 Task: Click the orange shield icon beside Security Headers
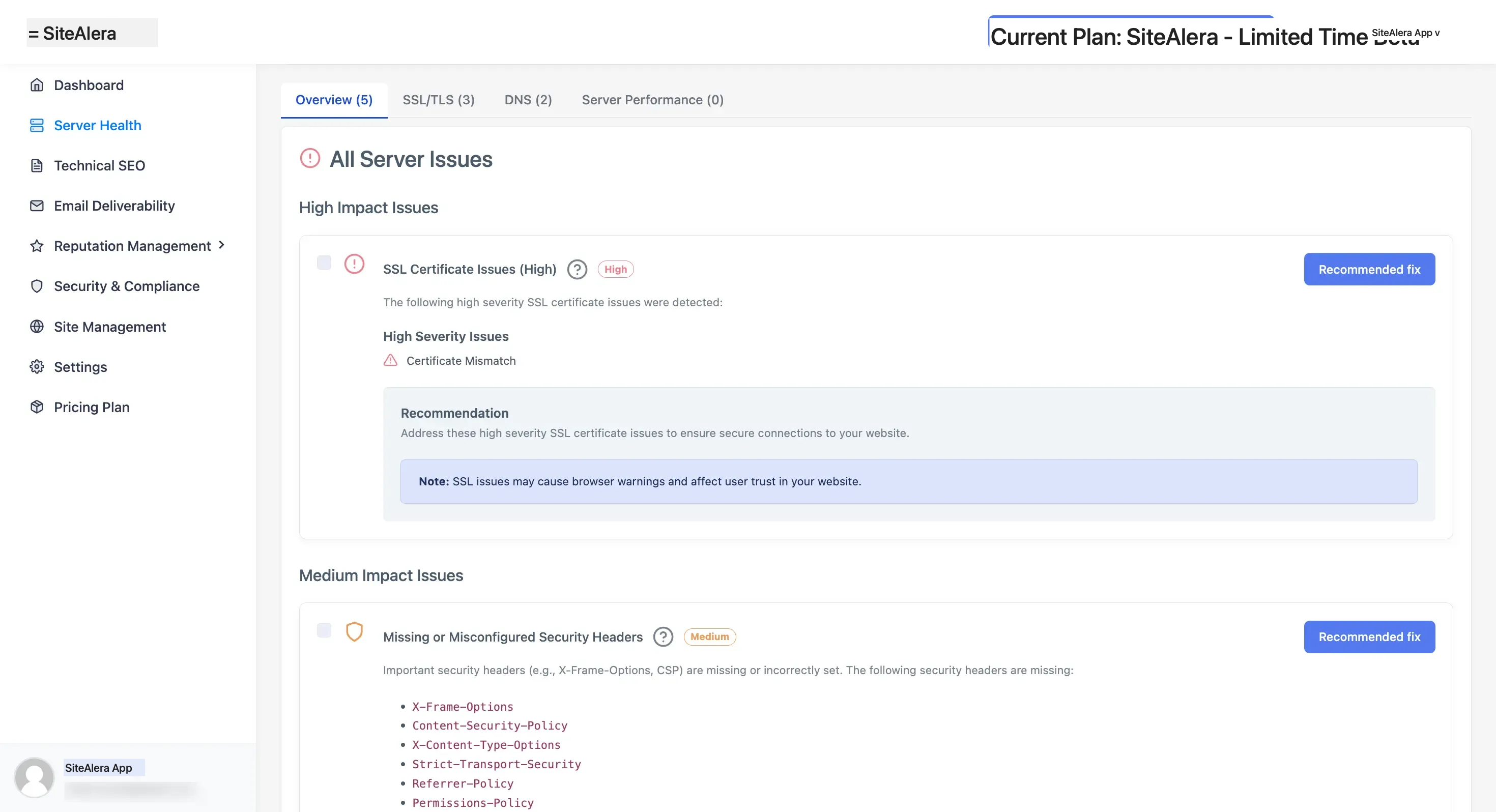click(354, 632)
